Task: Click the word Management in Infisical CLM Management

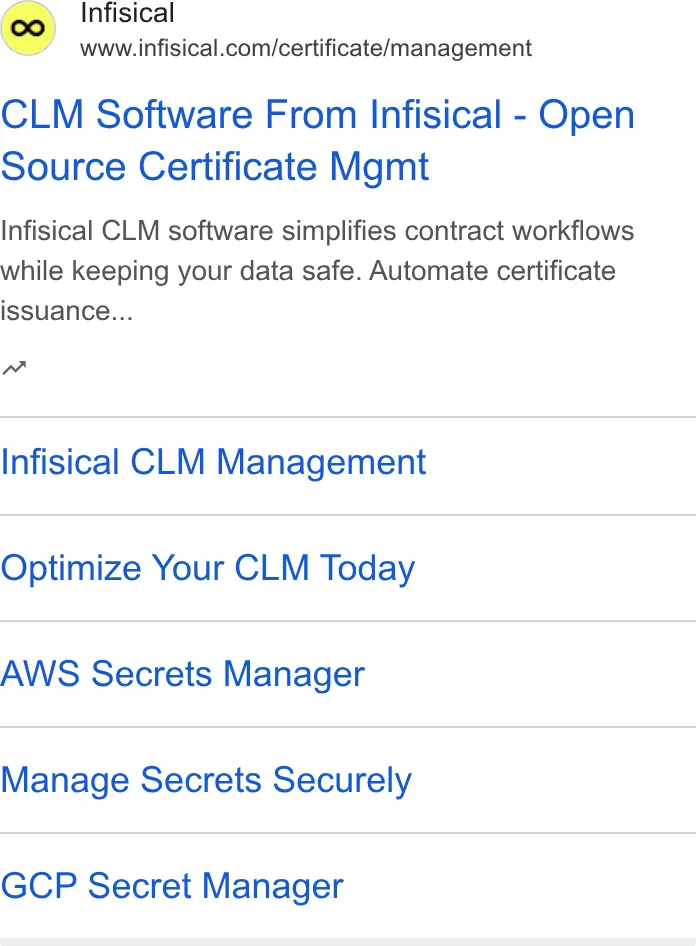Action: point(321,463)
